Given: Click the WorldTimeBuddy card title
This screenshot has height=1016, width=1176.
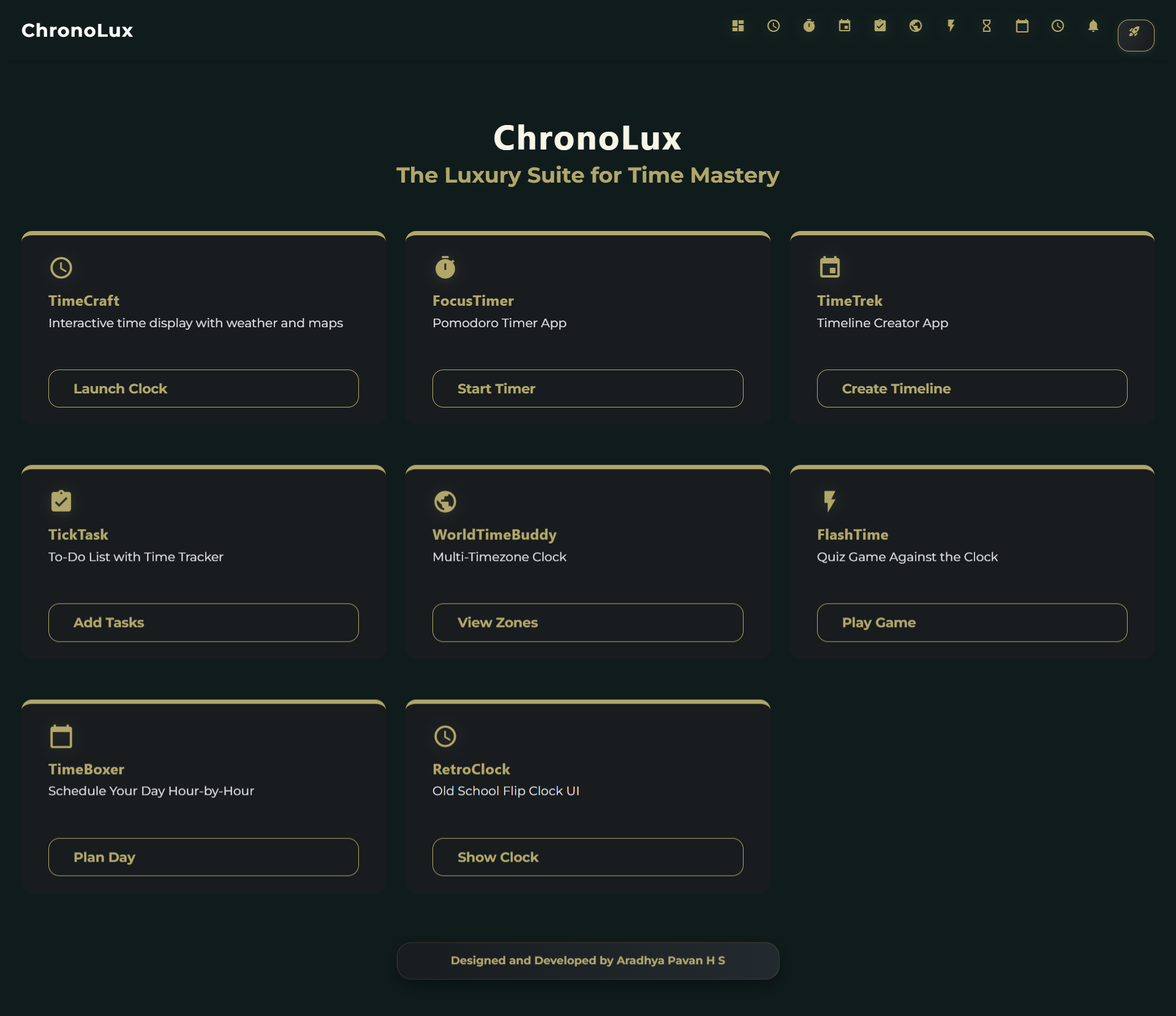Looking at the screenshot, I should tap(494, 534).
